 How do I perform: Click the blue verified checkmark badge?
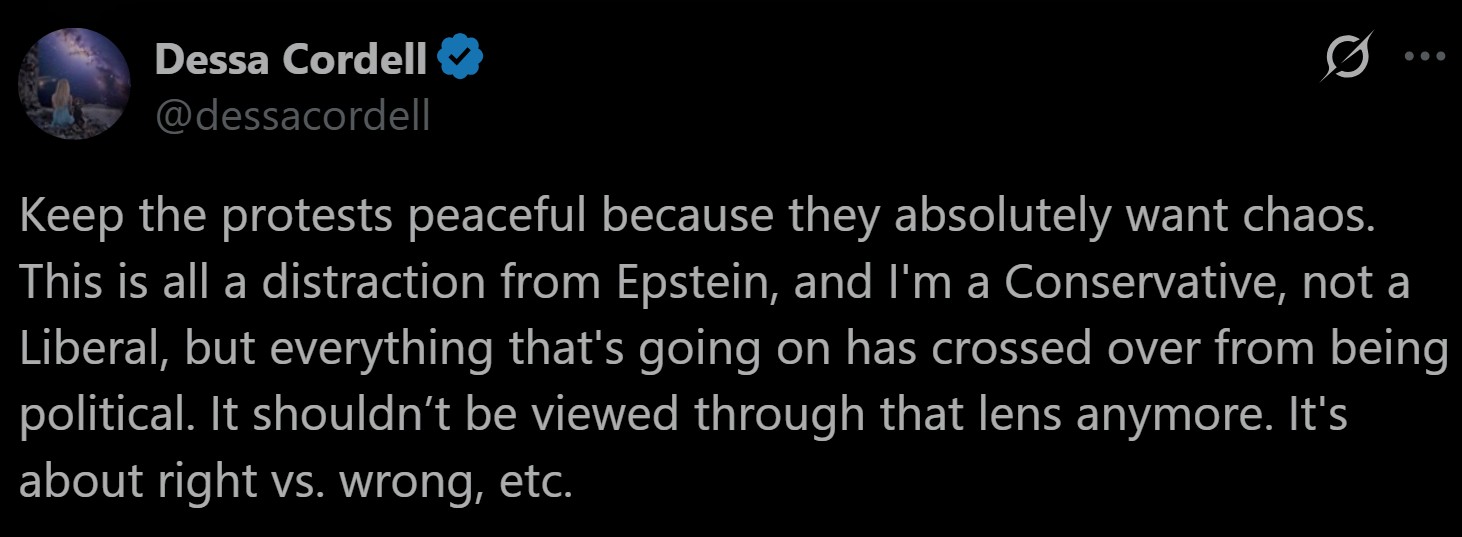coord(463,61)
